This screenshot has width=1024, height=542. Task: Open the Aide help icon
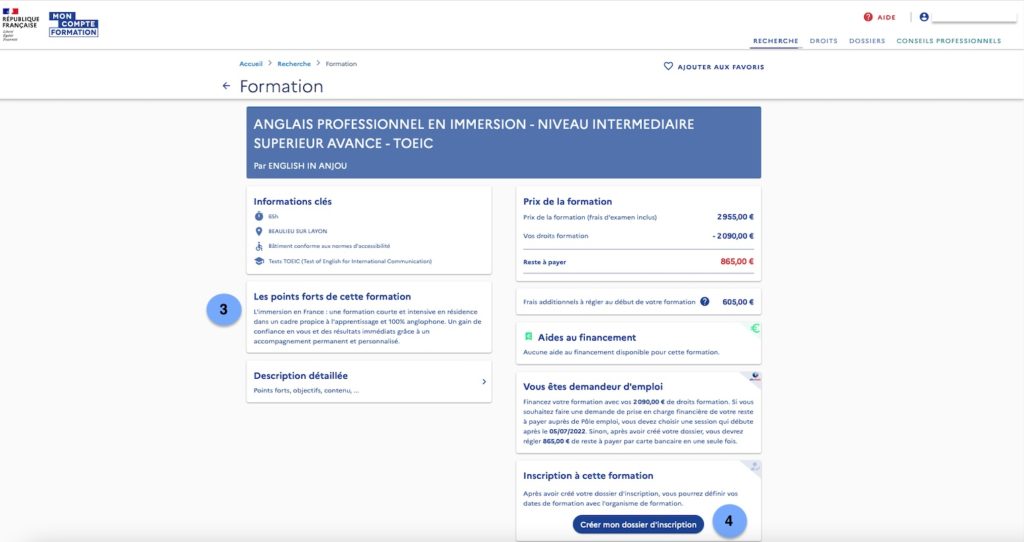(868, 17)
